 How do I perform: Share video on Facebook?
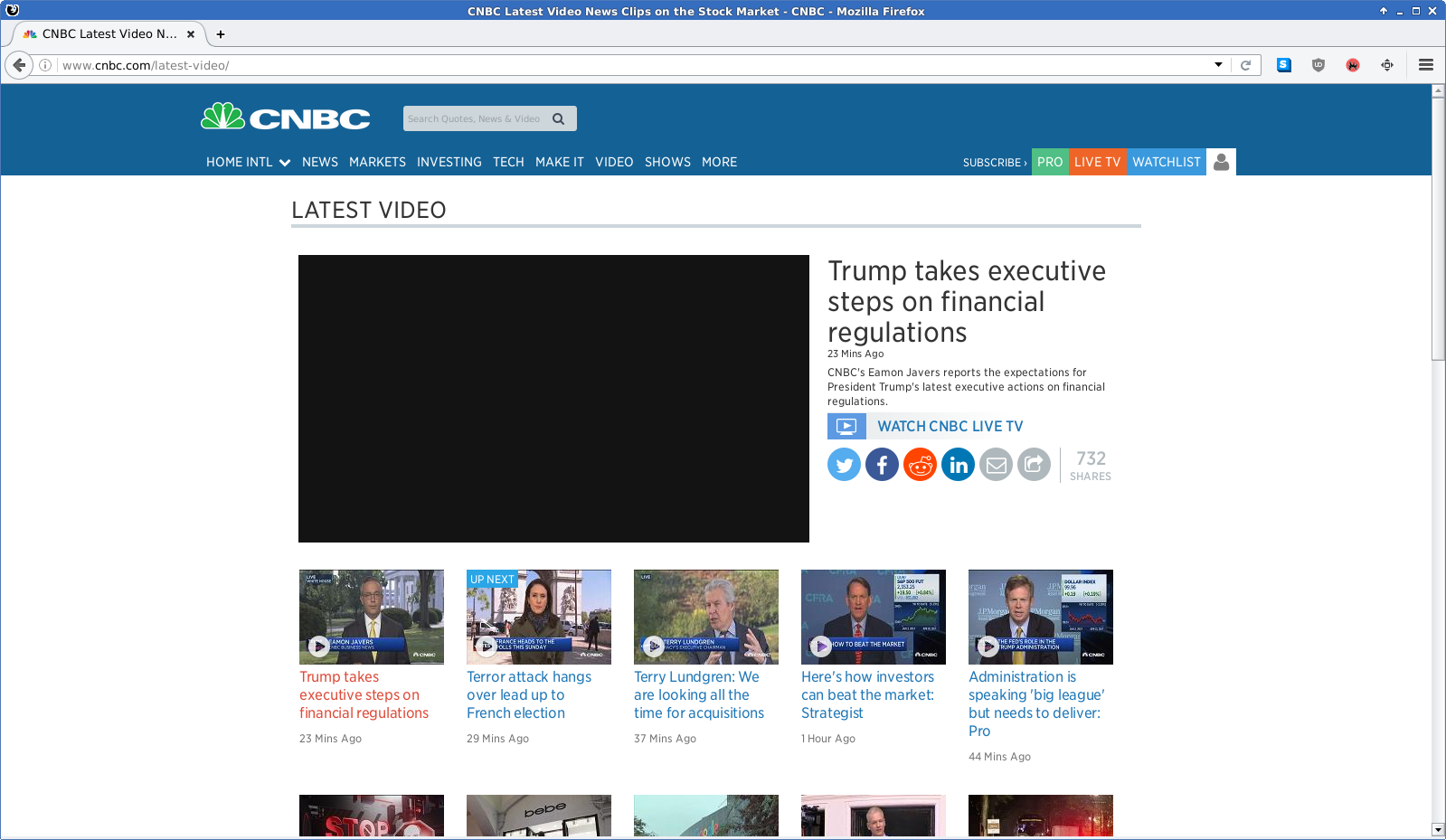click(882, 465)
